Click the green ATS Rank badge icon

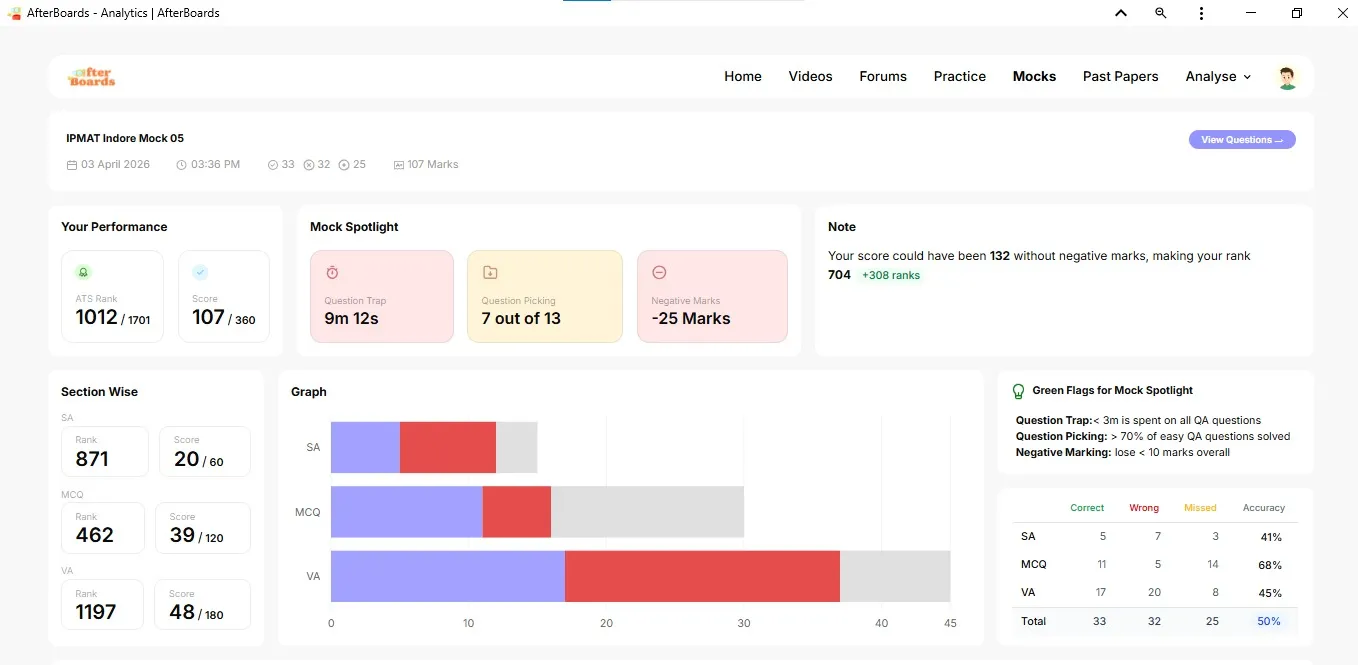(83, 272)
